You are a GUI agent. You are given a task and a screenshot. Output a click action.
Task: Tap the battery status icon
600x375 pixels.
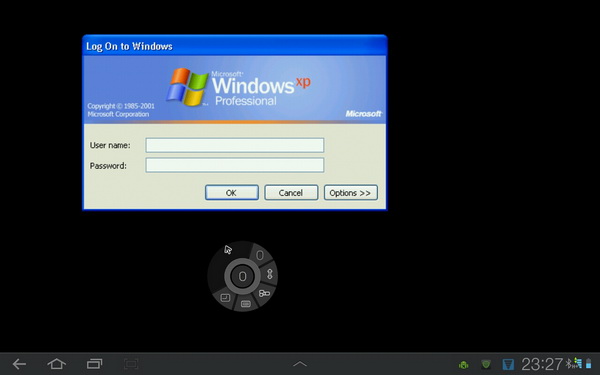[x=589, y=364]
